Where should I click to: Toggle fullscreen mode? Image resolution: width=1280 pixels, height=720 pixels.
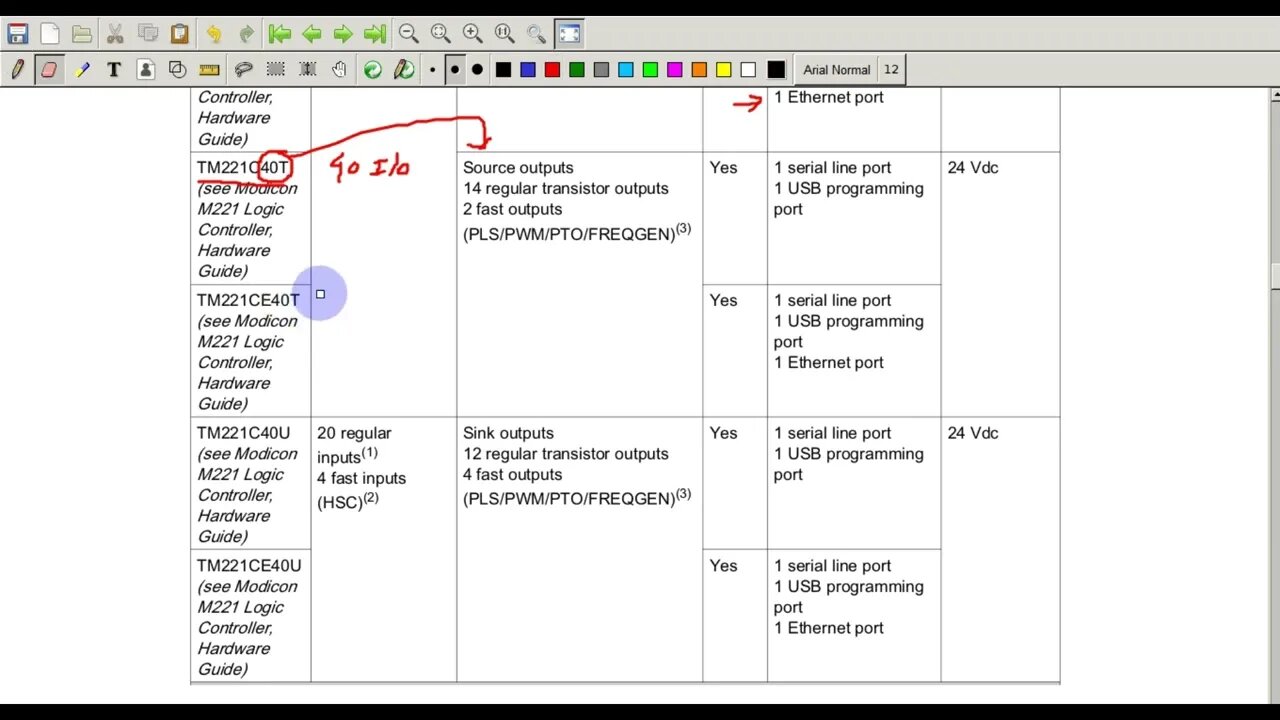(x=569, y=34)
